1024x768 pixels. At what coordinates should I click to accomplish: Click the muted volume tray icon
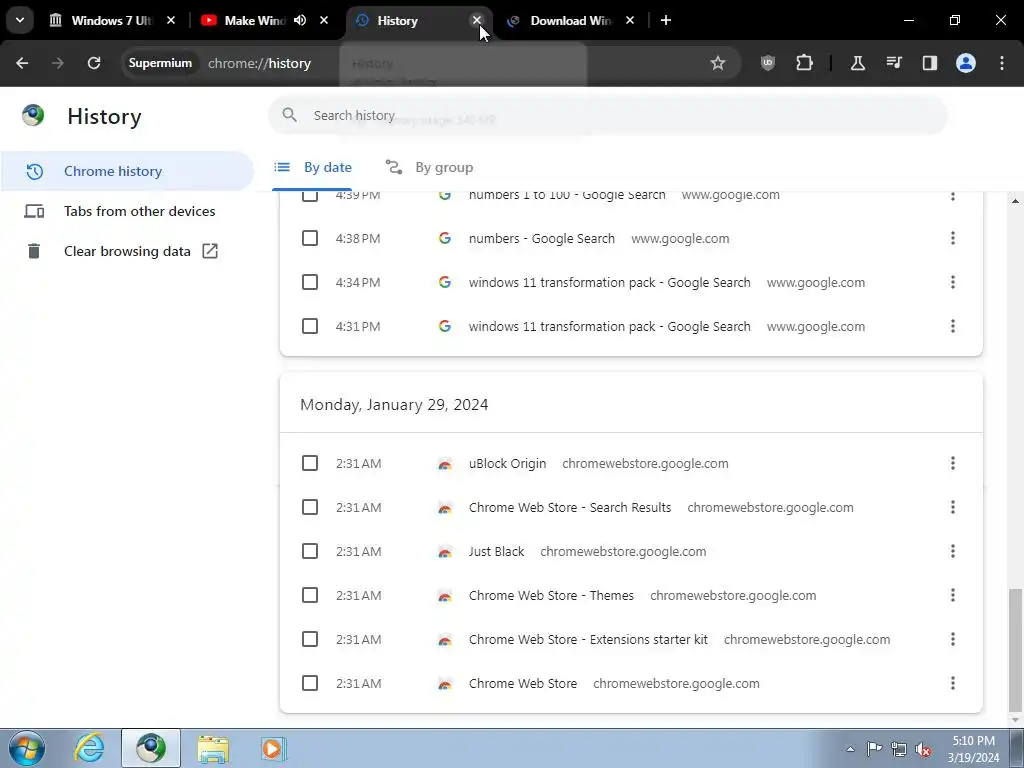(x=923, y=749)
